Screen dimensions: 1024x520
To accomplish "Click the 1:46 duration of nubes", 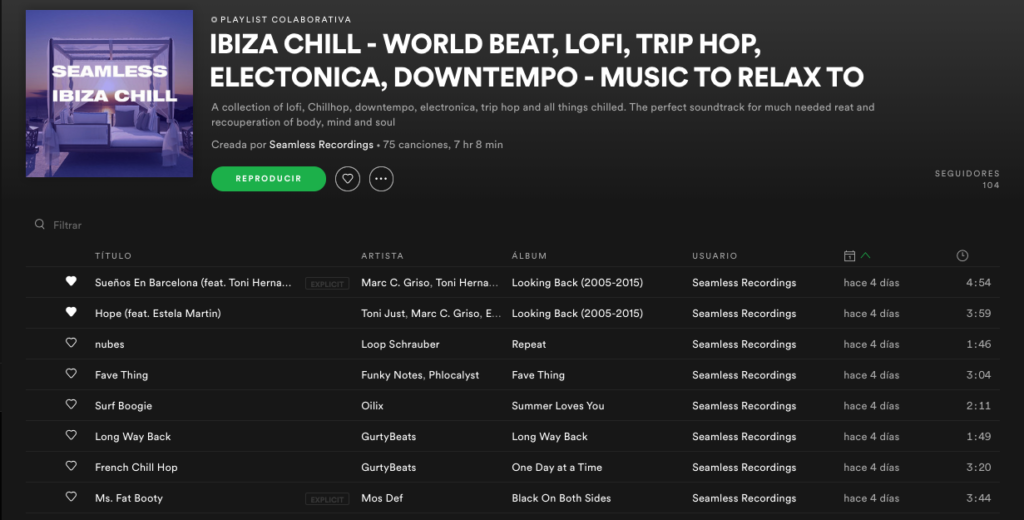I will (978, 344).
